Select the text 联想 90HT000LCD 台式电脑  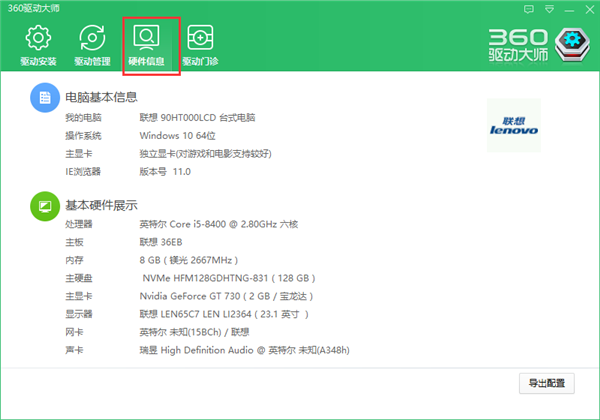pos(197,117)
